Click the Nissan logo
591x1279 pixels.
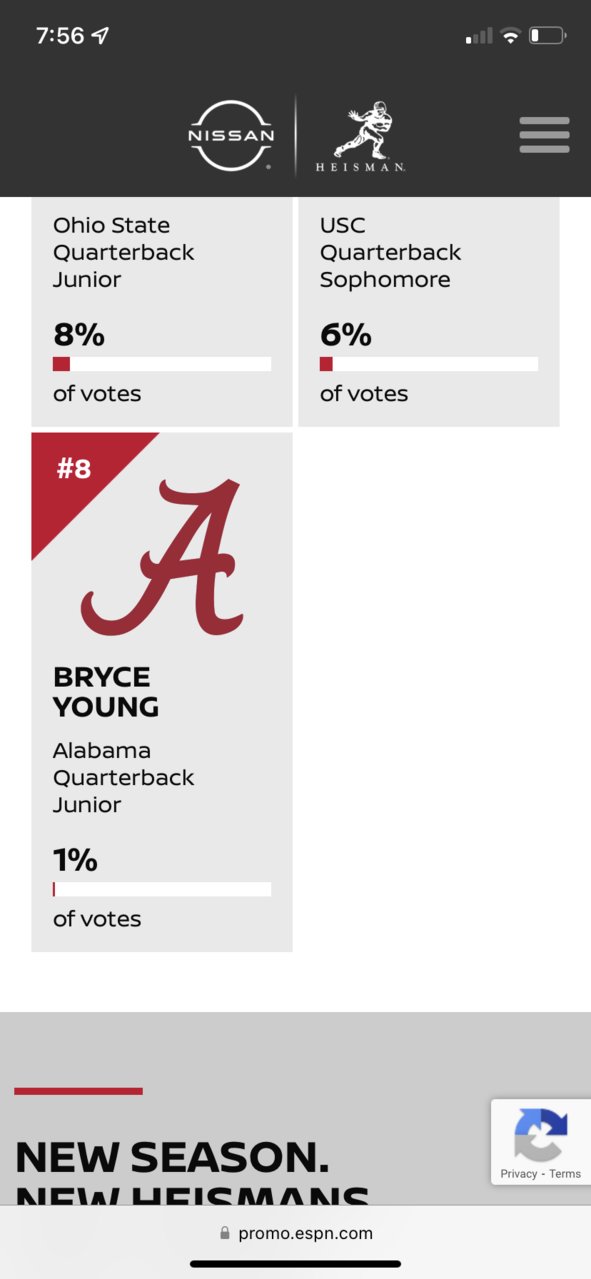click(231, 136)
